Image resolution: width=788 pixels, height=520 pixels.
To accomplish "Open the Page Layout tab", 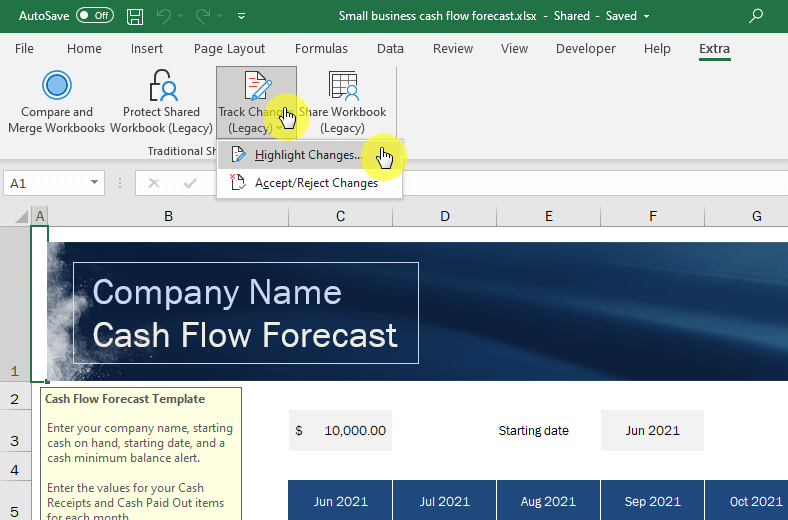I will [229, 49].
